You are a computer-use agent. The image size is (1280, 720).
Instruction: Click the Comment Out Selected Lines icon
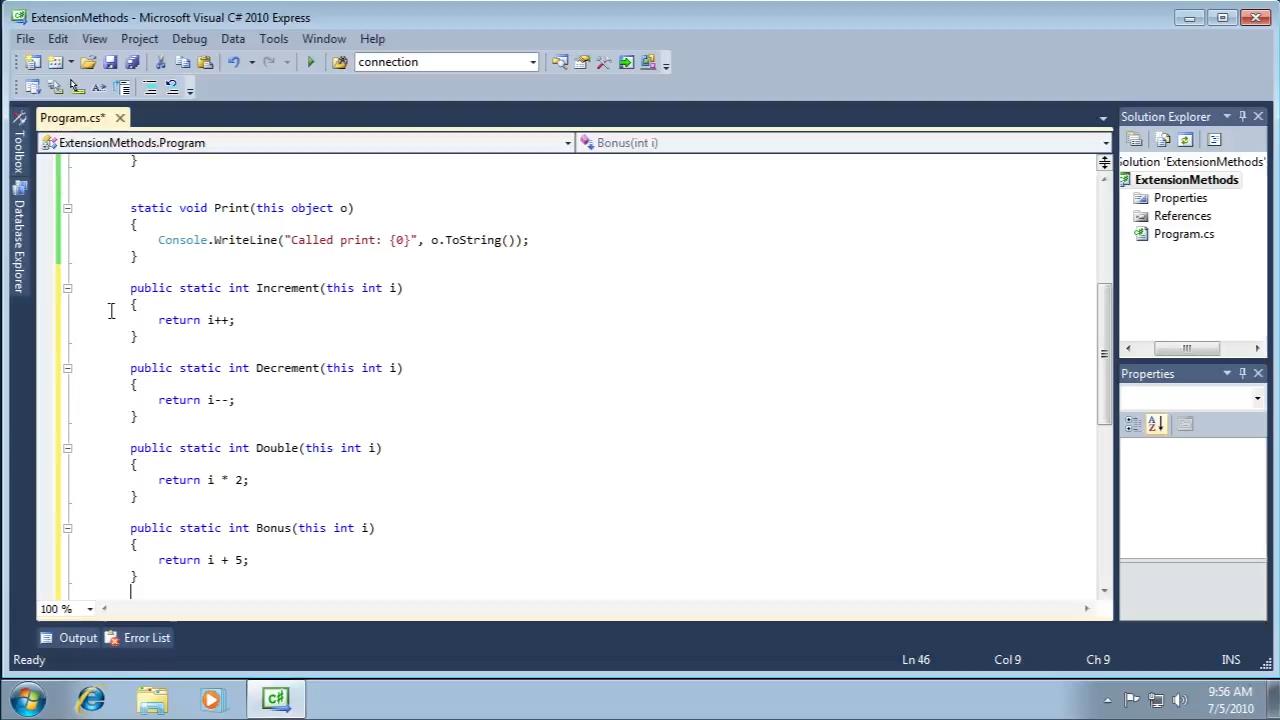(150, 88)
